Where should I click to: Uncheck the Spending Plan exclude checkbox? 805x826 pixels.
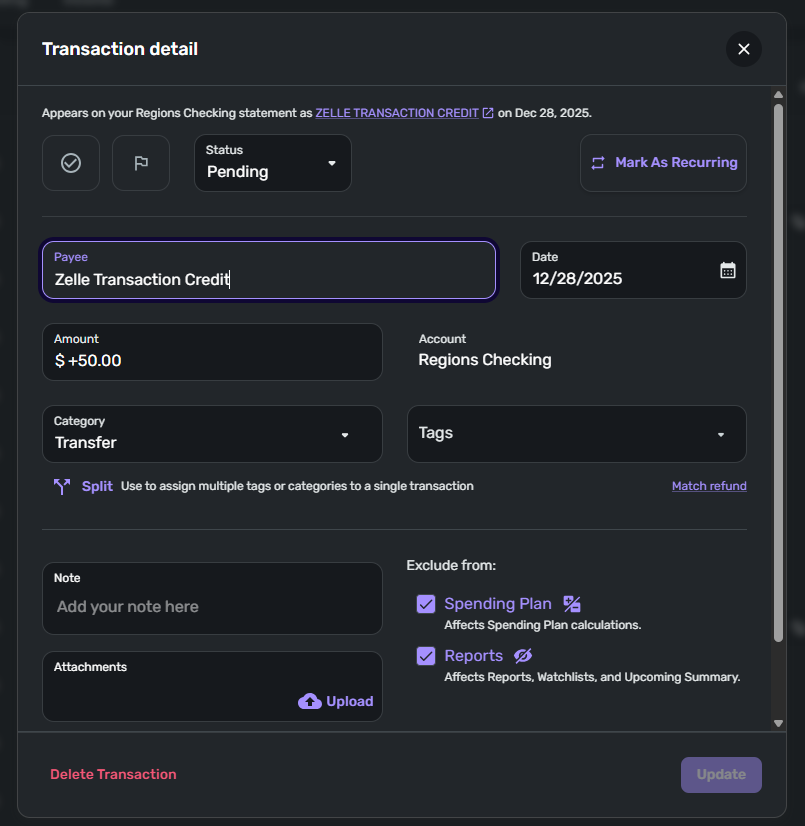point(426,604)
